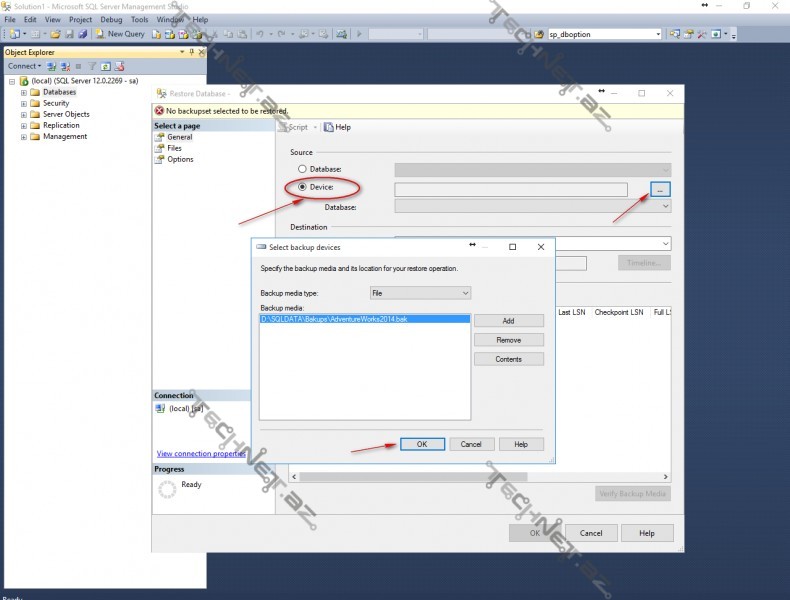Open the sp_dboption combo box dropdown
790x600 pixels.
click(658, 34)
